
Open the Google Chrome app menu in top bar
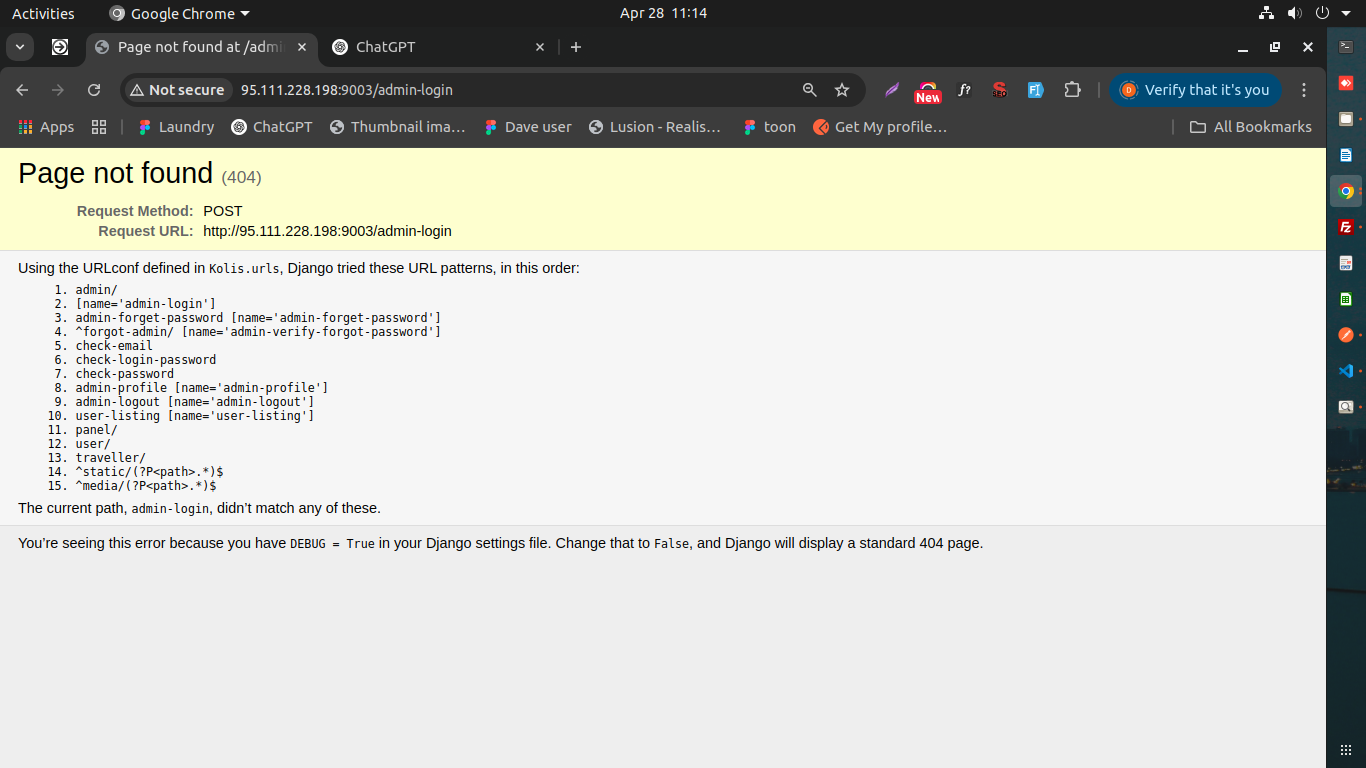coord(180,14)
